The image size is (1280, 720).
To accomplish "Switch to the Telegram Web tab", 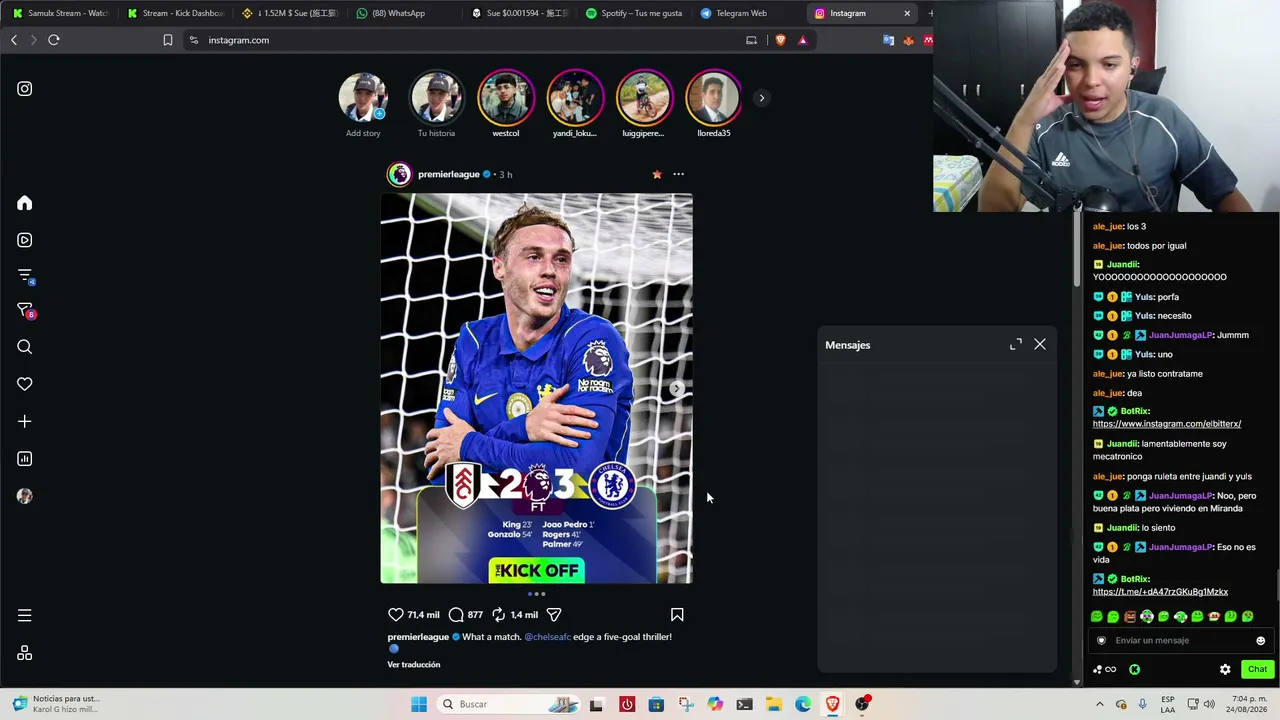I will (748, 13).
